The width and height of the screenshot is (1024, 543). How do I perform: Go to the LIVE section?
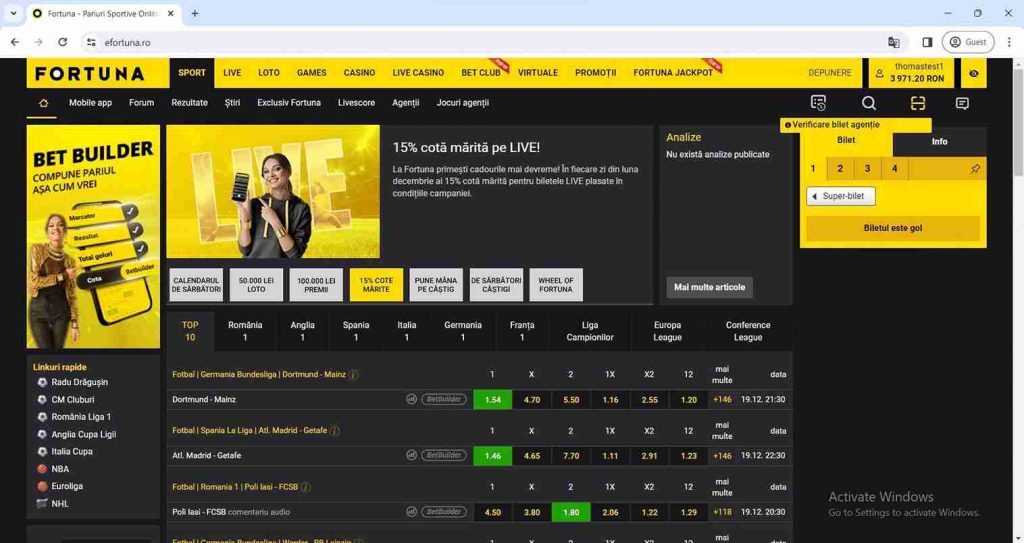coord(232,73)
